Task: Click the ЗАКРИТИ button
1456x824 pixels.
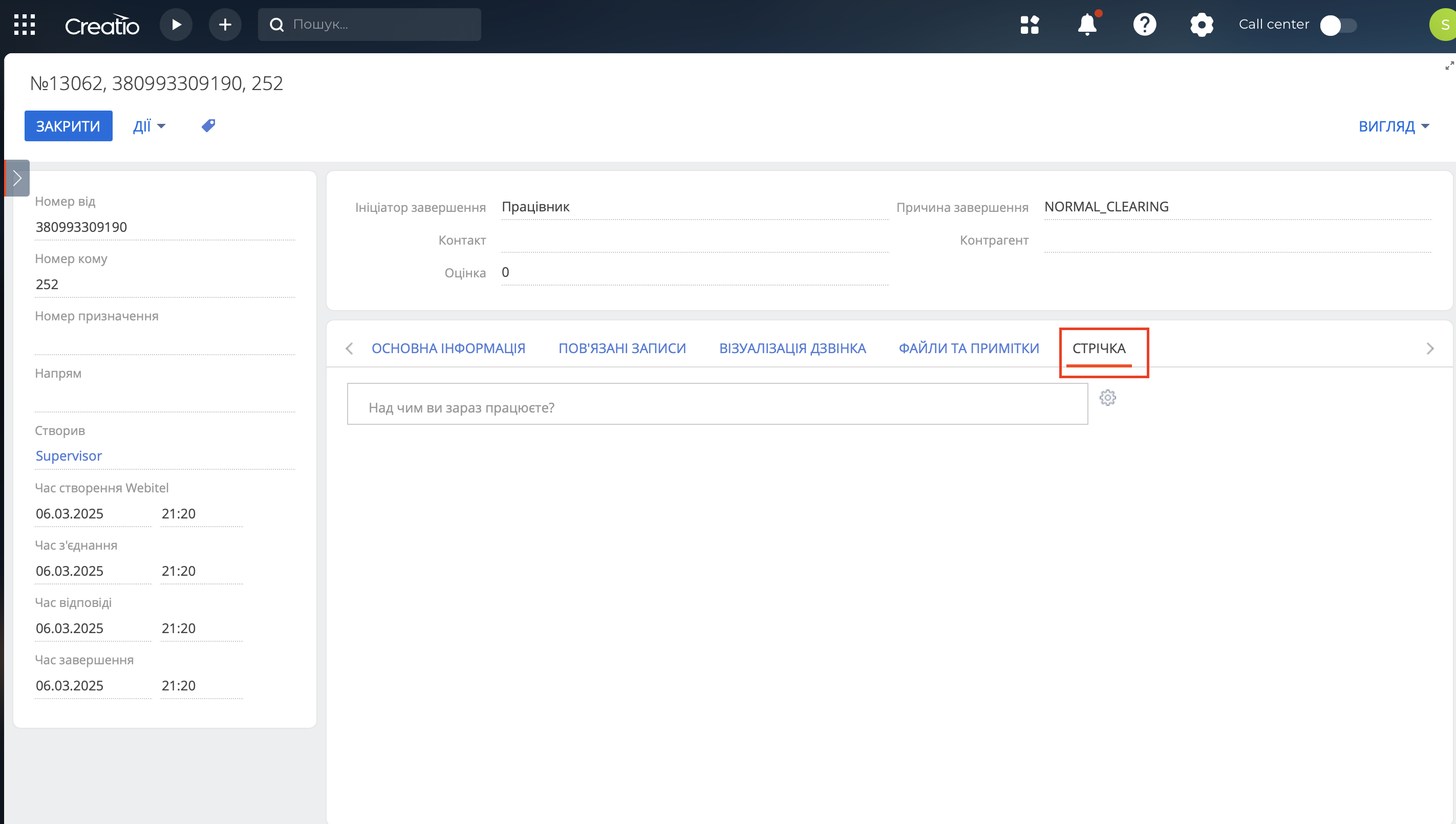Action: (x=69, y=125)
